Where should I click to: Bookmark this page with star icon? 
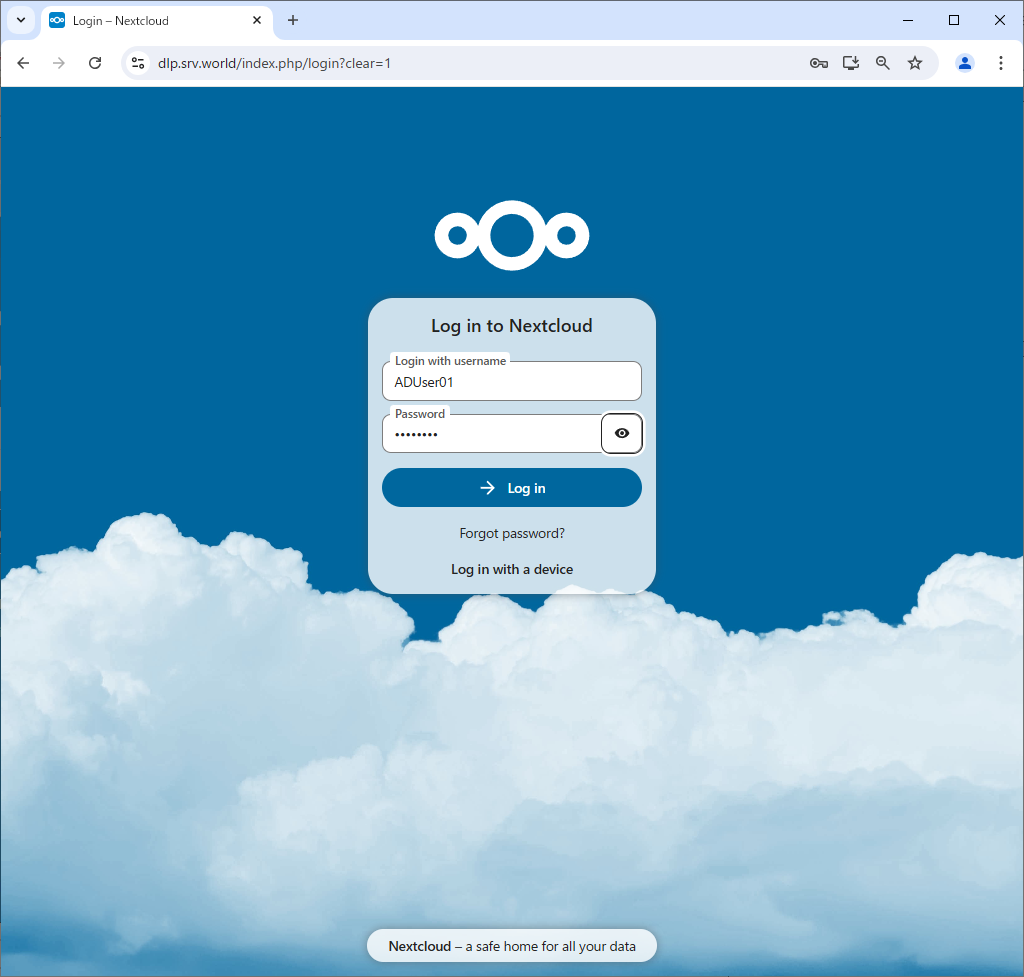(915, 63)
